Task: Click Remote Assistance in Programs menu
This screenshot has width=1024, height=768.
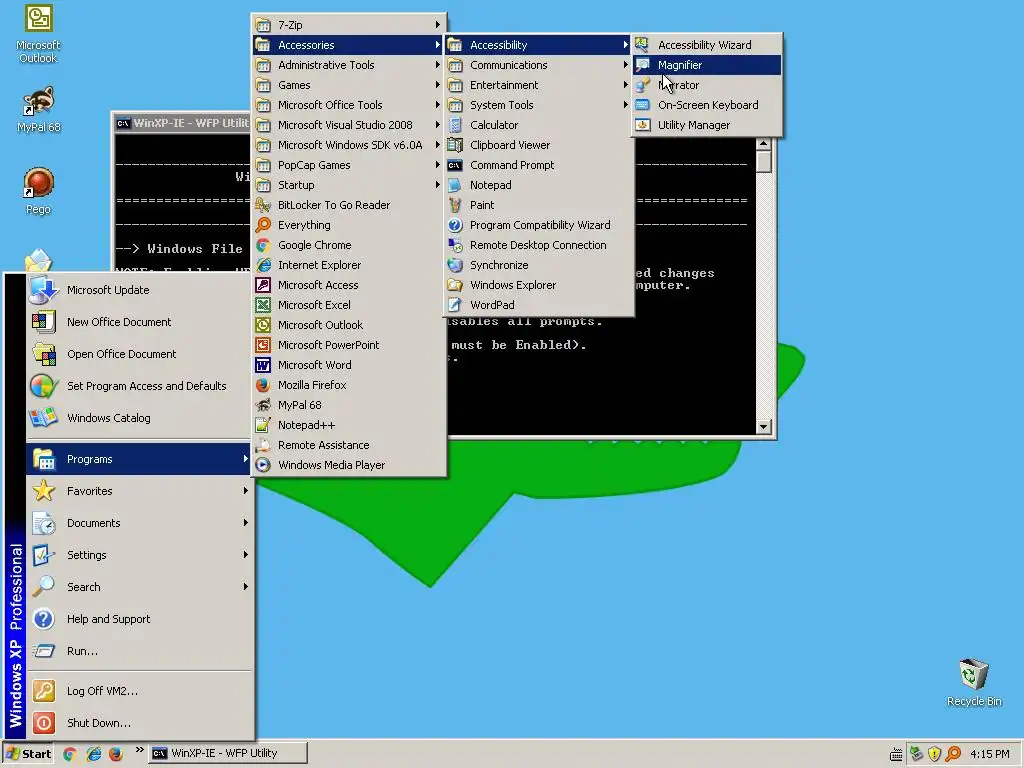Action: pos(349,445)
